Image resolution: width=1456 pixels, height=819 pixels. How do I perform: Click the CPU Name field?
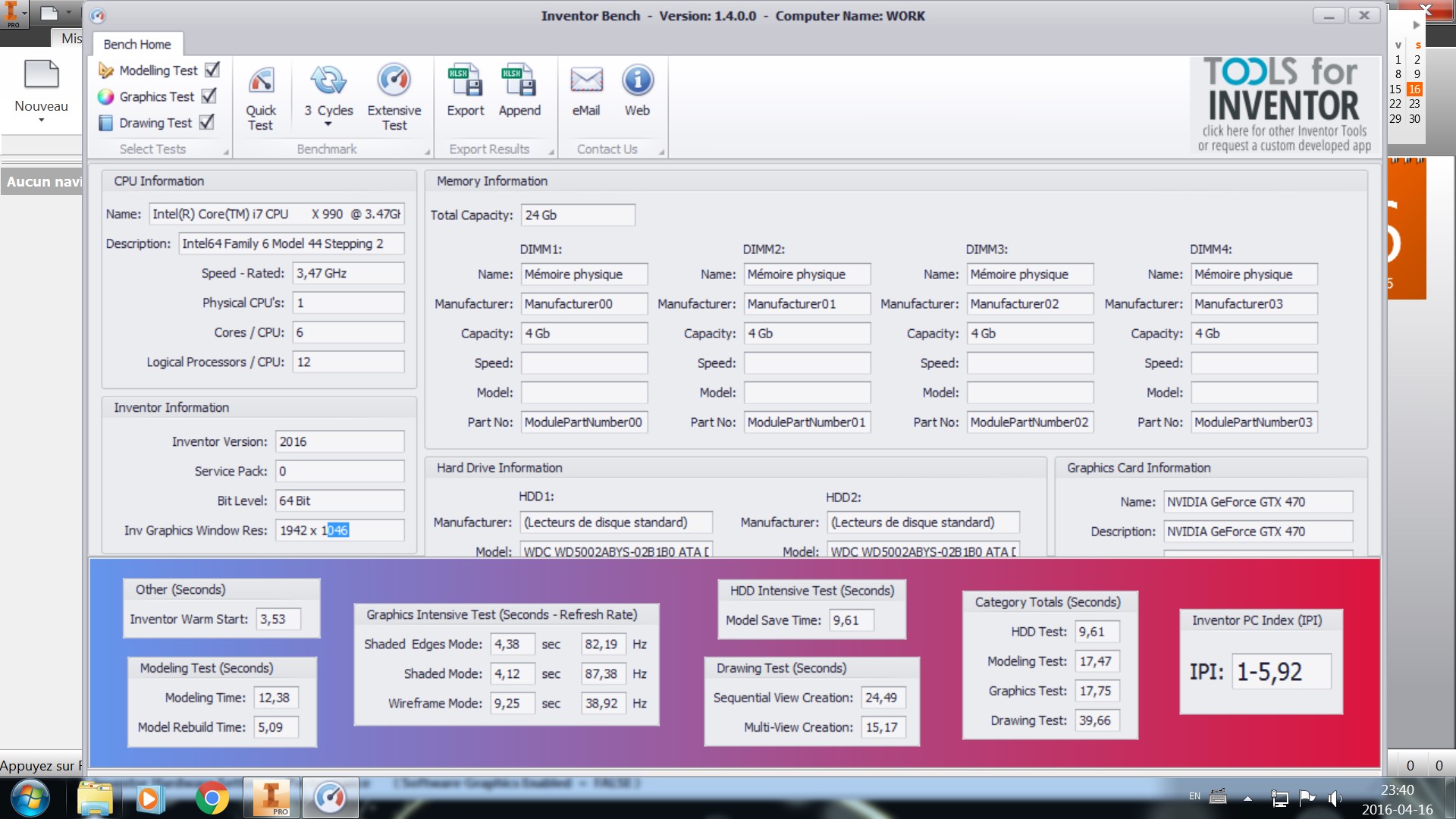click(x=276, y=214)
